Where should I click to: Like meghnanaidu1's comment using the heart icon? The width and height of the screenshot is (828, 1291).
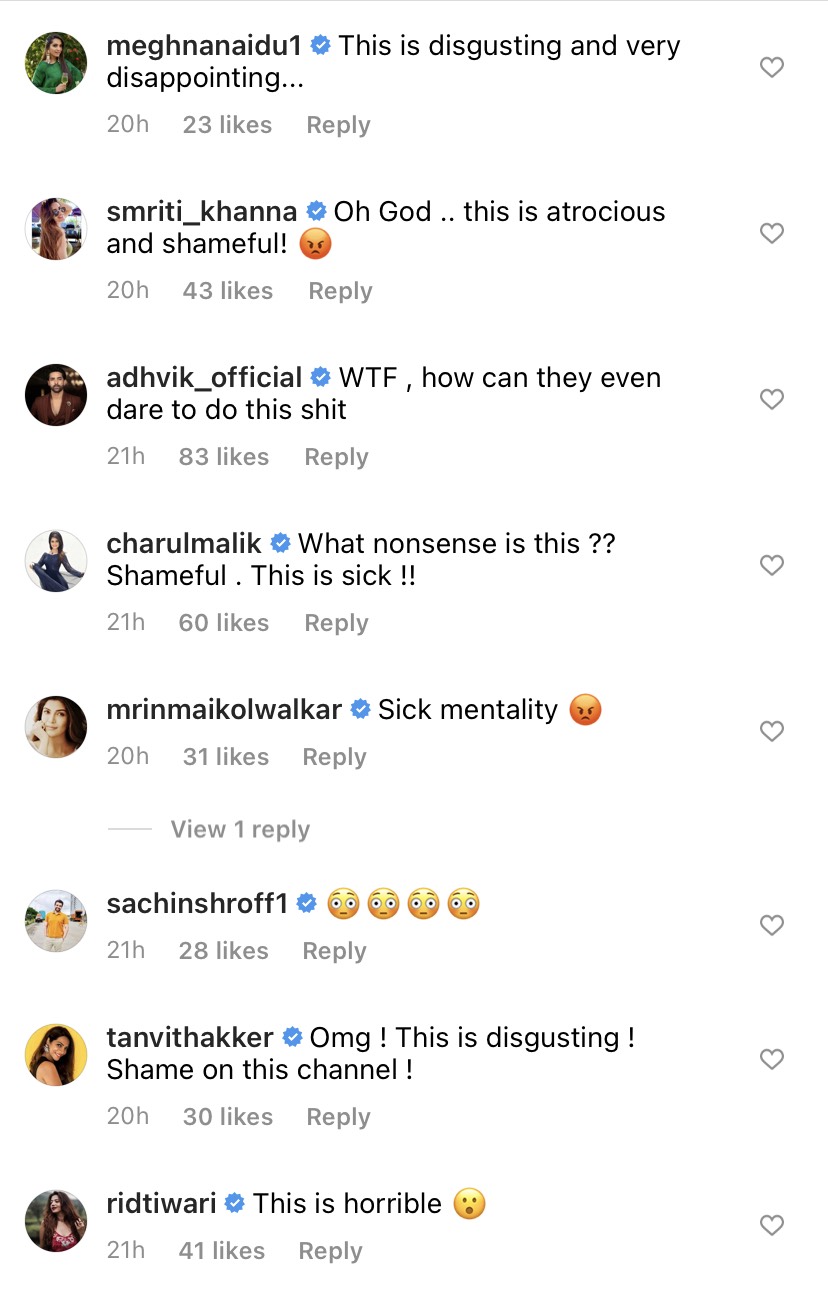coord(771,67)
